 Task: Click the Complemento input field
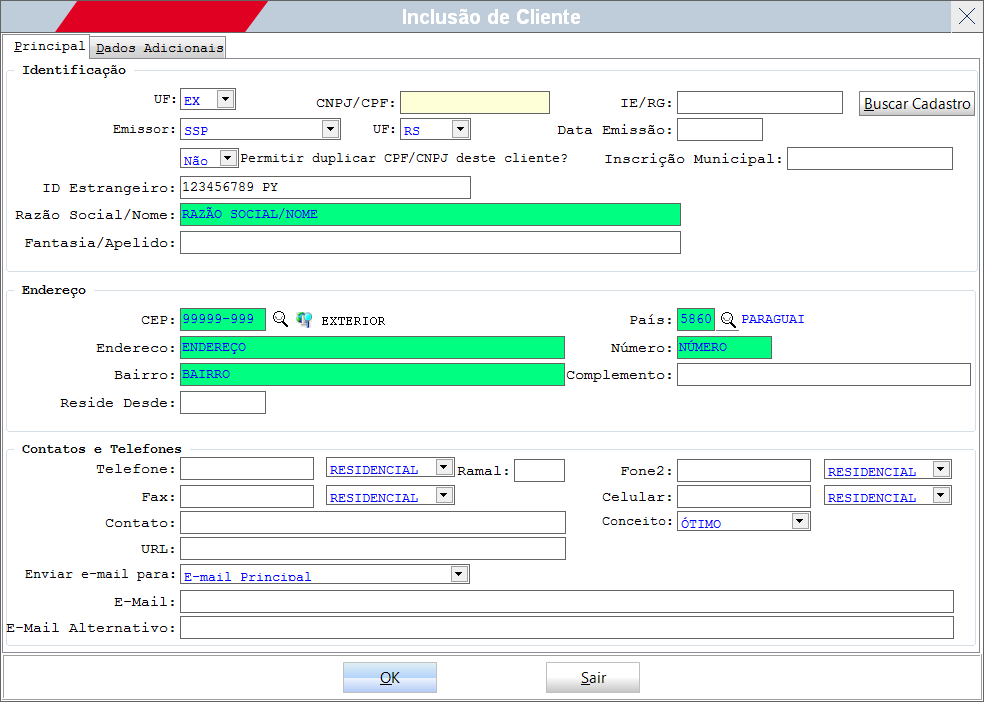(x=823, y=375)
